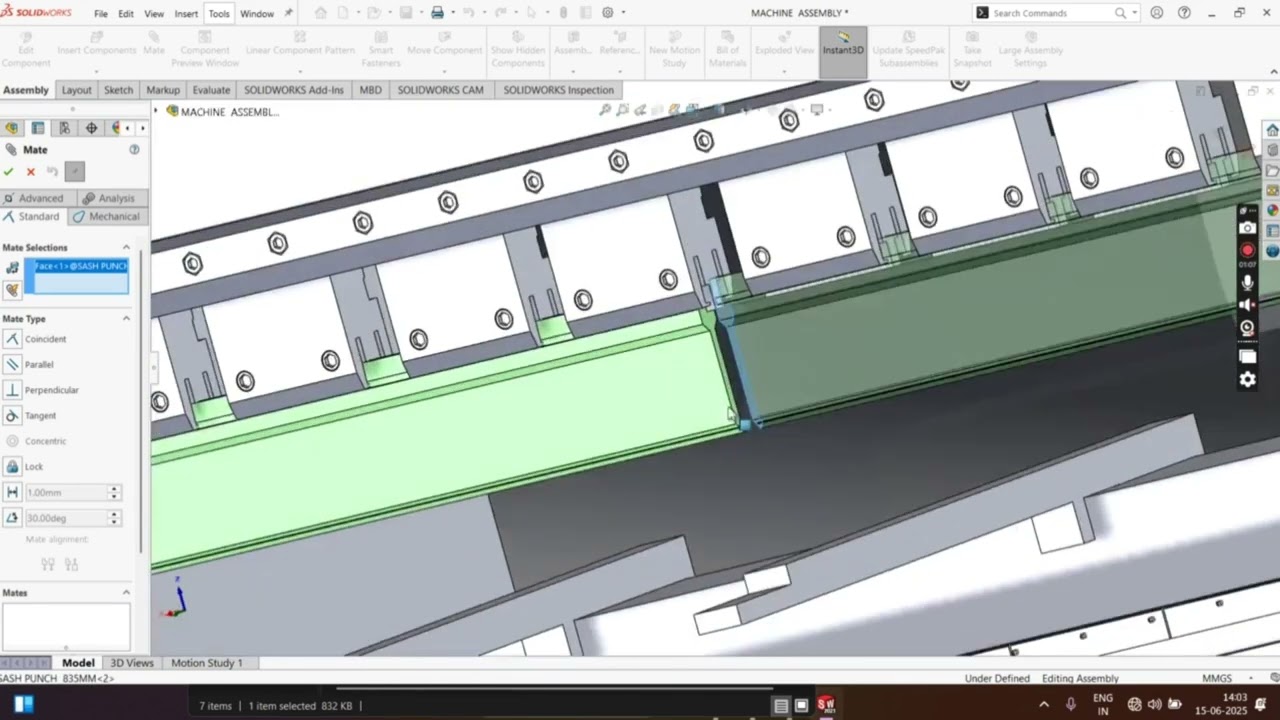Image resolution: width=1280 pixels, height=720 pixels.
Task: Switch to the Mechanical mates tab
Action: click(106, 216)
